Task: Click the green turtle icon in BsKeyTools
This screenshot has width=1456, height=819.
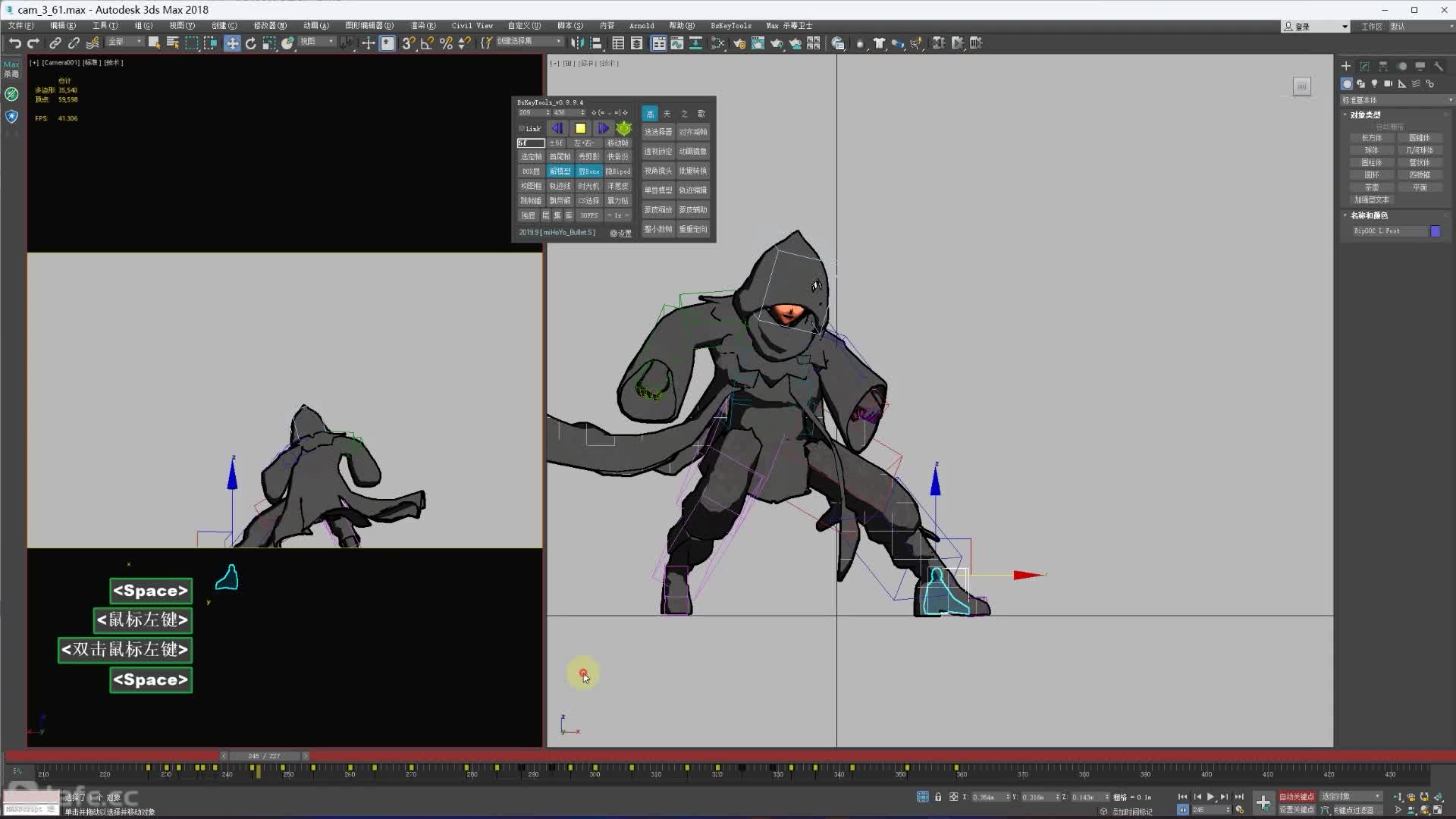Action: [x=623, y=128]
